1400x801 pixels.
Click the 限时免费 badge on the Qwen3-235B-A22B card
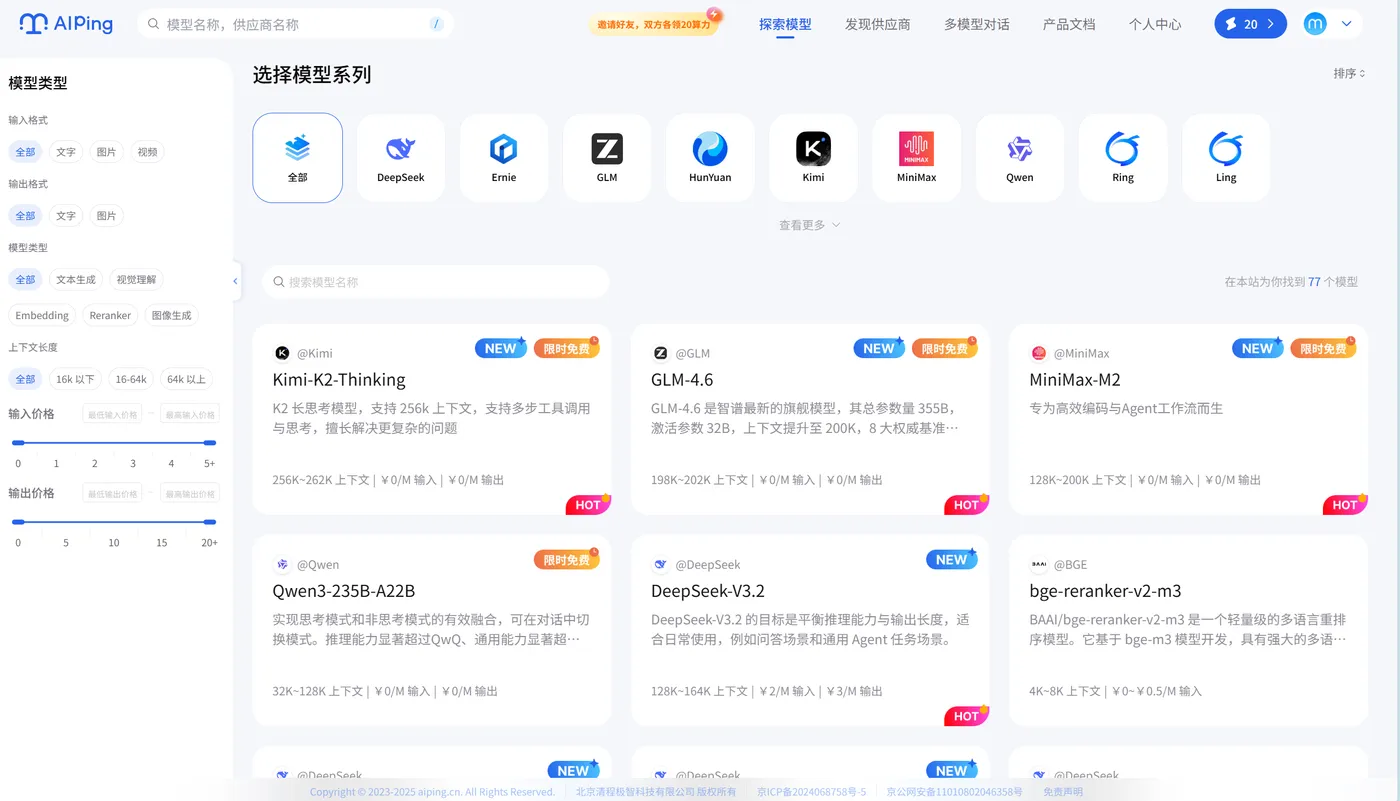point(567,559)
